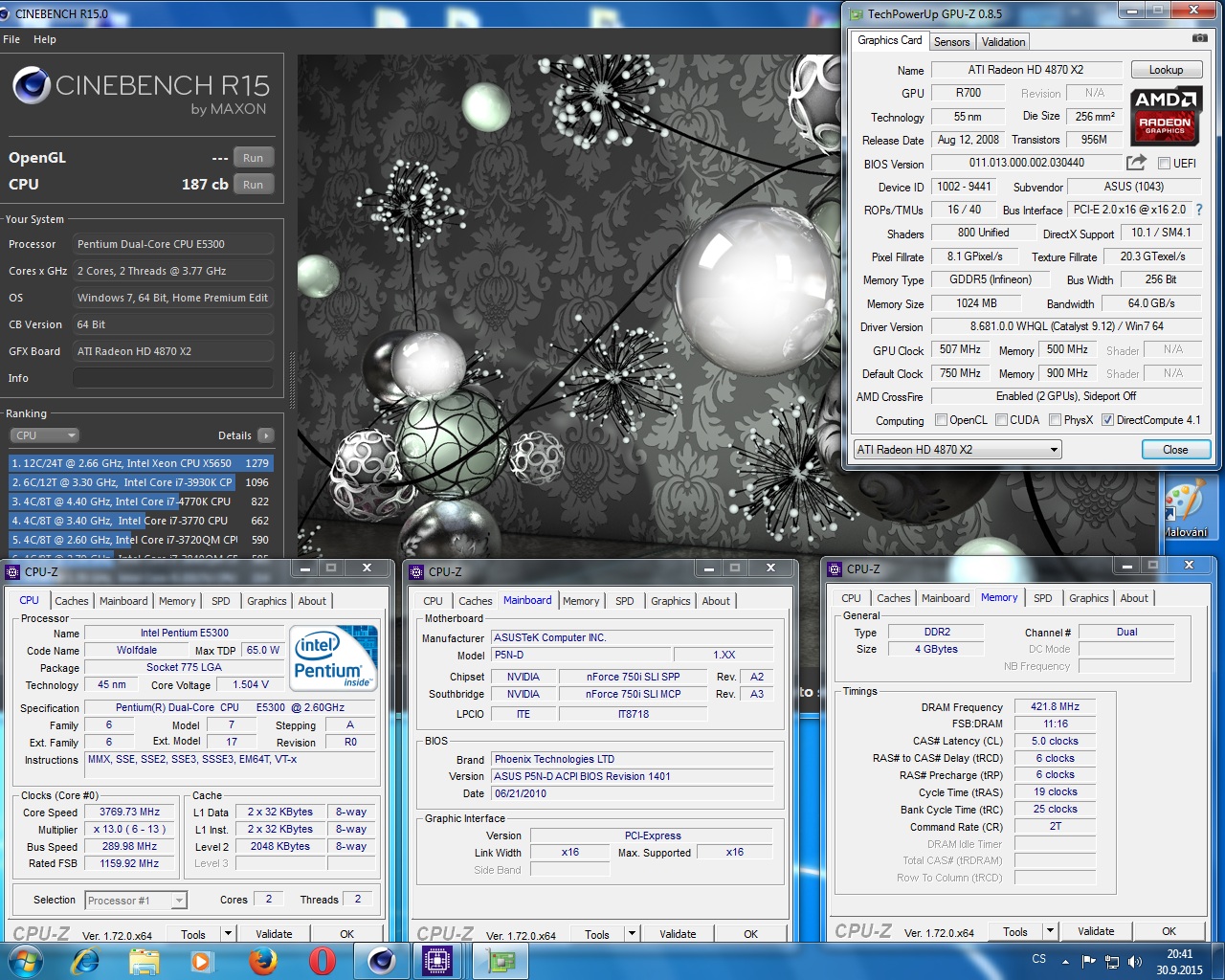1225x980 pixels.
Task: Click the network tray icon
Action: (x=1112, y=961)
